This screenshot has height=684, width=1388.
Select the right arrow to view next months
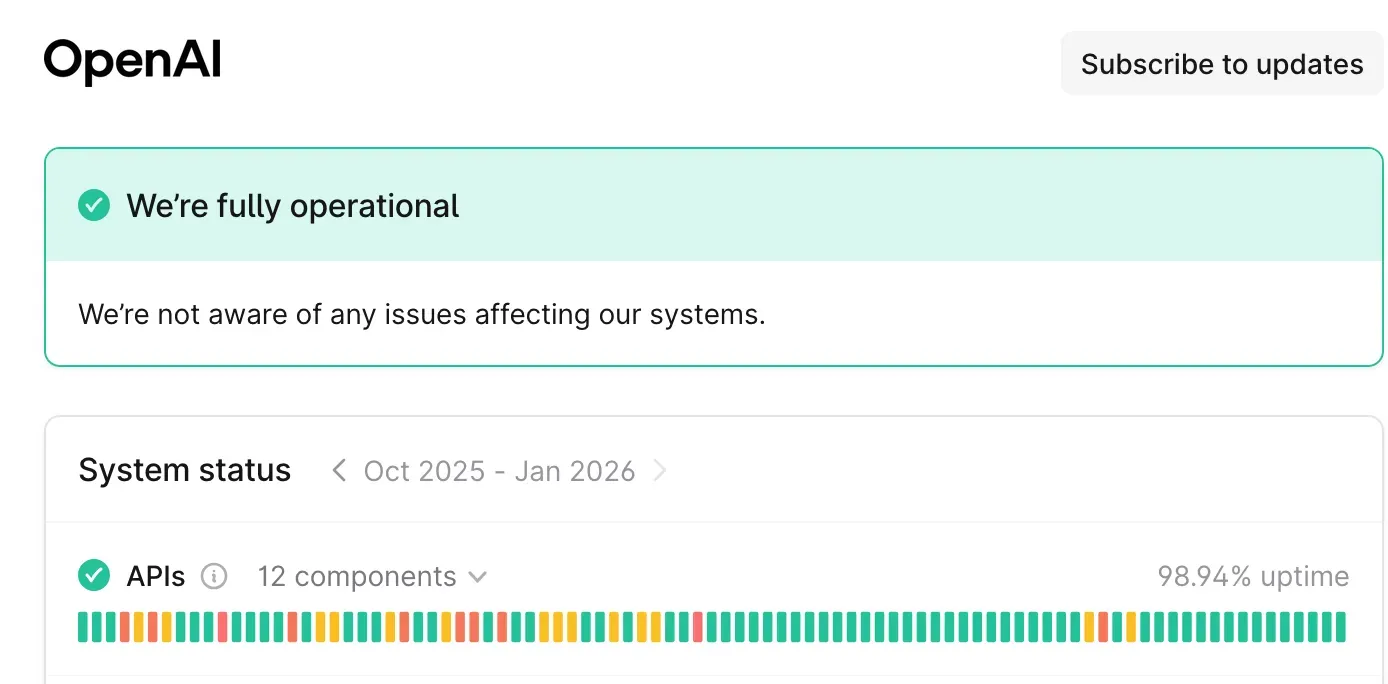660,470
